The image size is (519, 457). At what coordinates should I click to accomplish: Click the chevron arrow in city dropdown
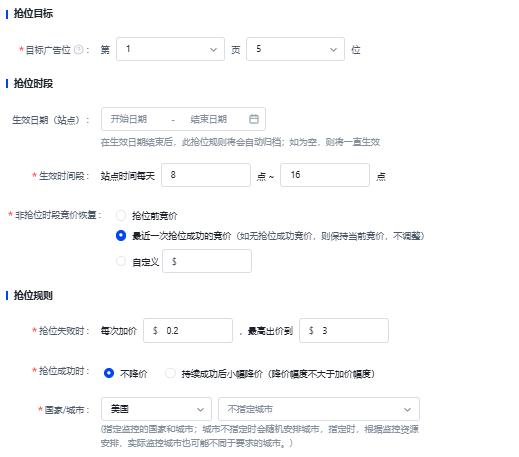[x=407, y=410]
